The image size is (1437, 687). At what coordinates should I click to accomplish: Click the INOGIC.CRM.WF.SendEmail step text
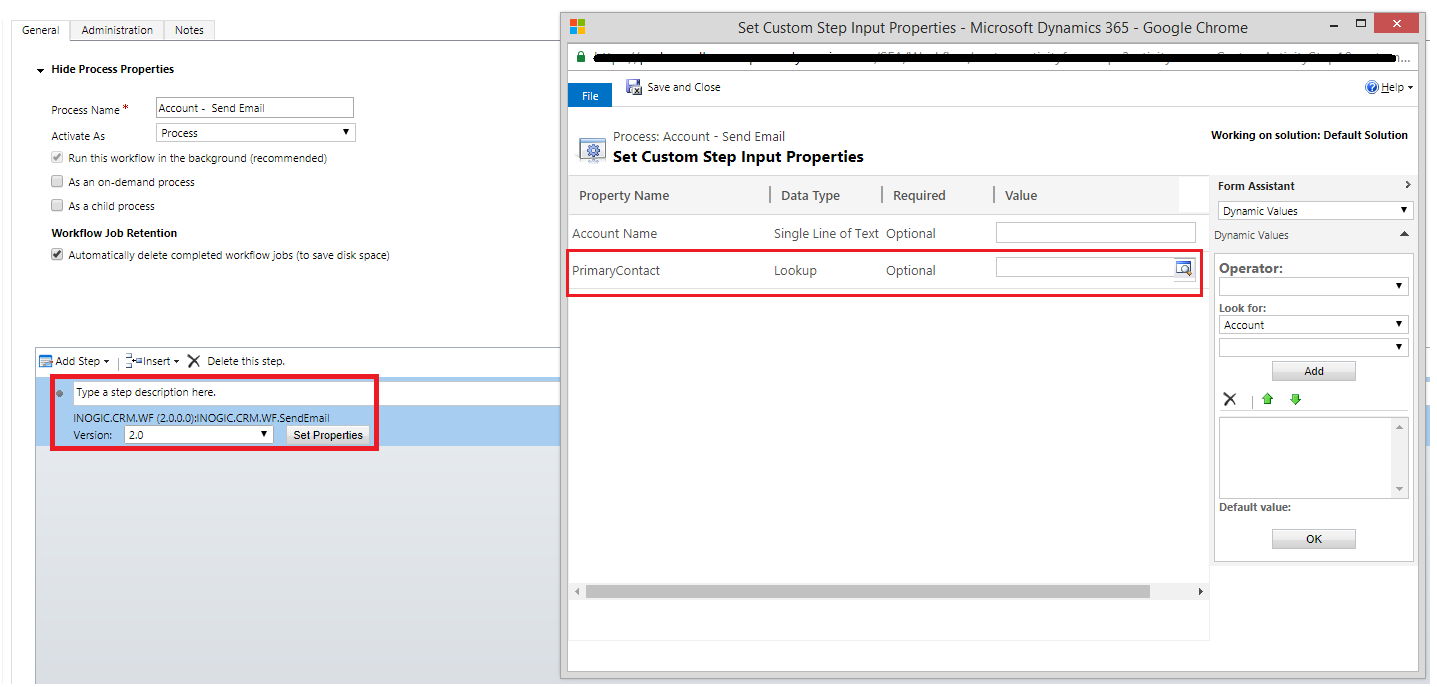point(201,418)
